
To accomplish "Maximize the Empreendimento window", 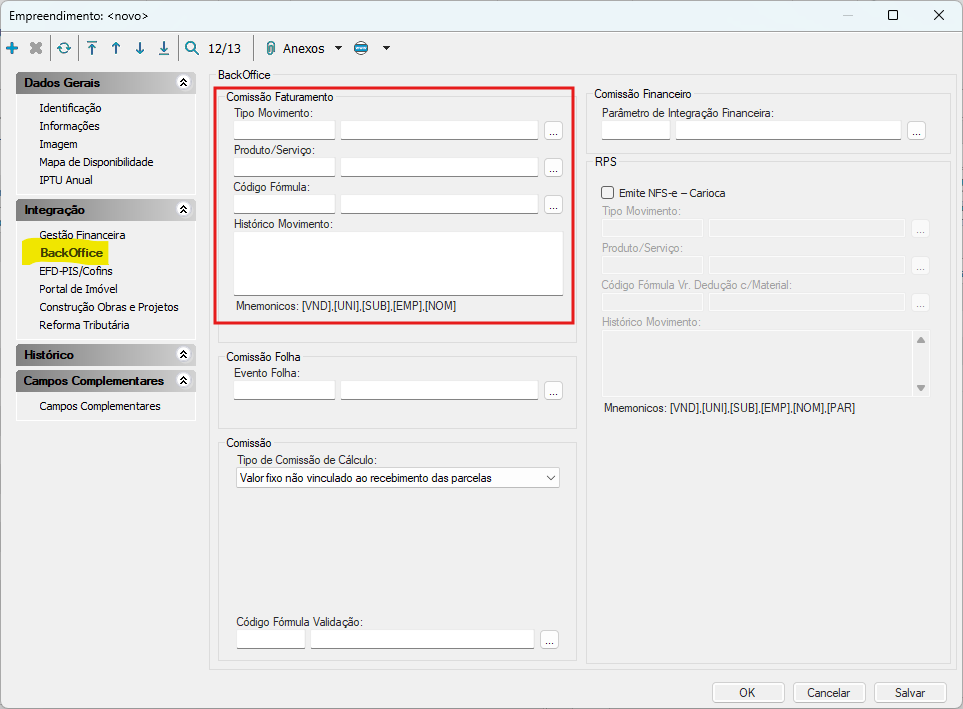I will point(893,15).
